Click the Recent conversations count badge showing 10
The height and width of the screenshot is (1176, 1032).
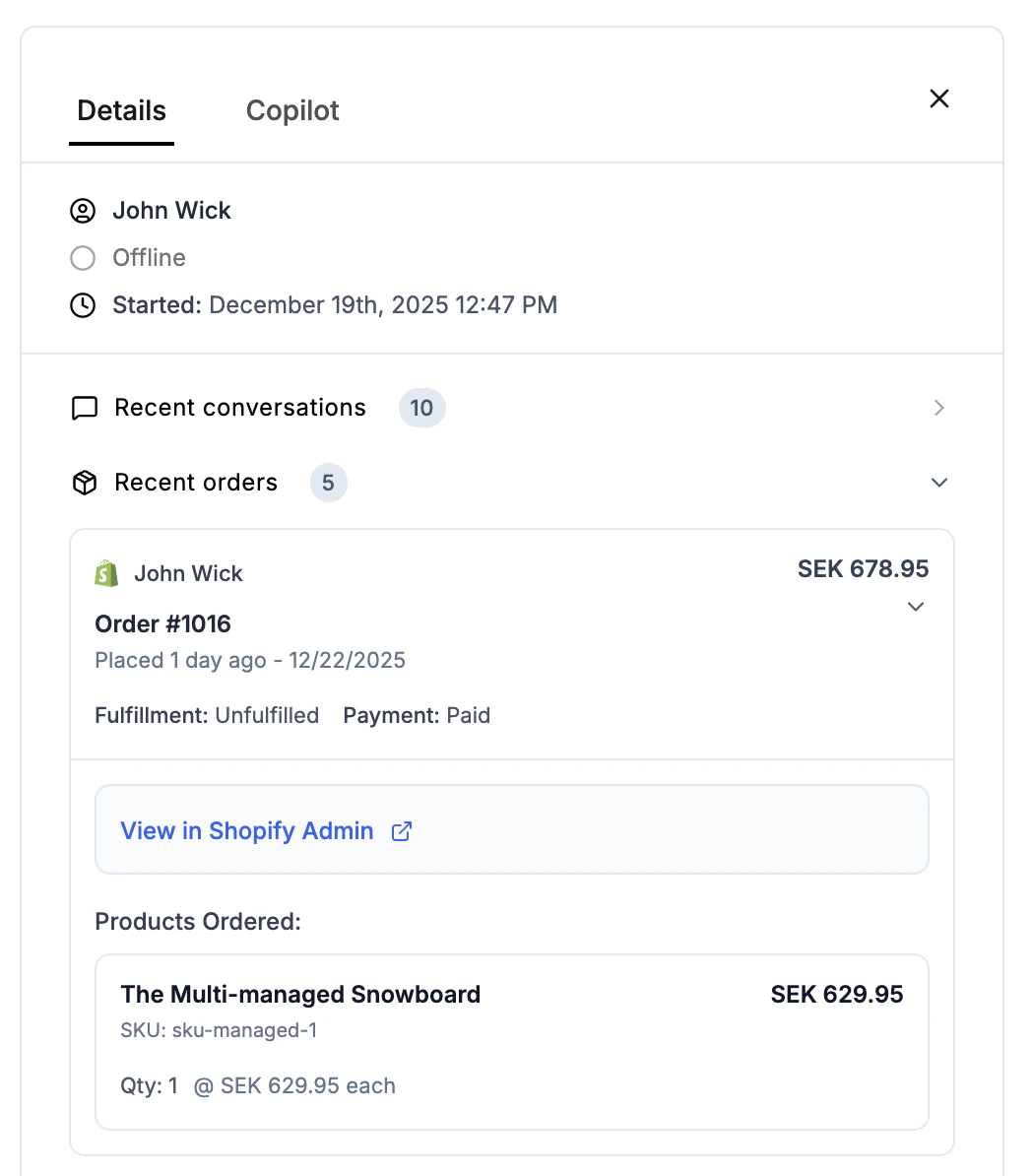(421, 408)
